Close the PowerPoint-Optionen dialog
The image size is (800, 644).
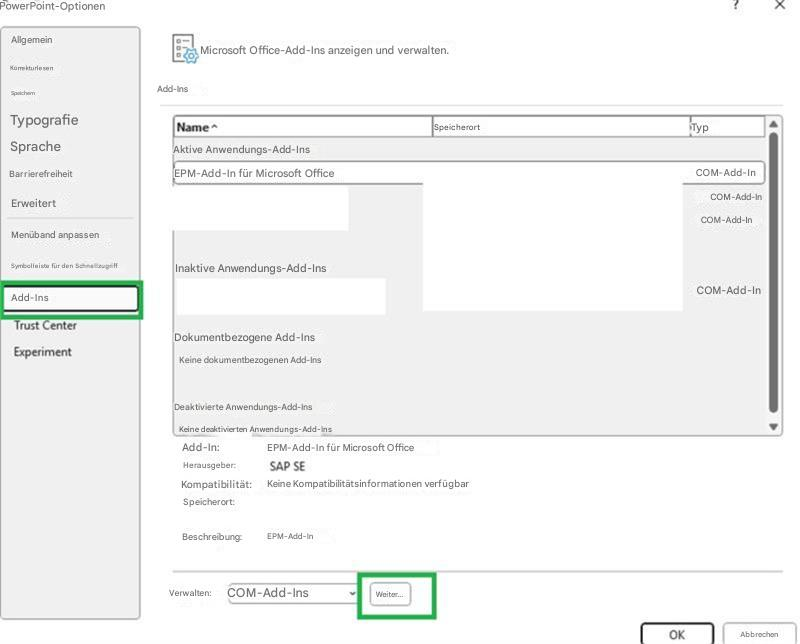780,5
